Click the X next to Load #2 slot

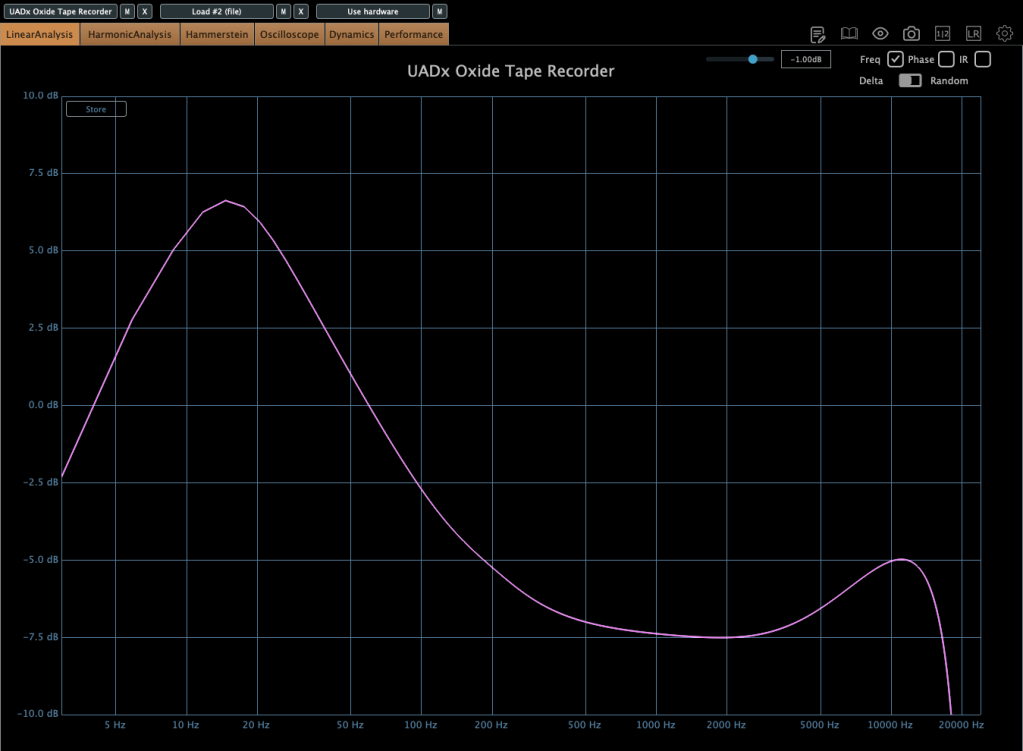point(301,12)
